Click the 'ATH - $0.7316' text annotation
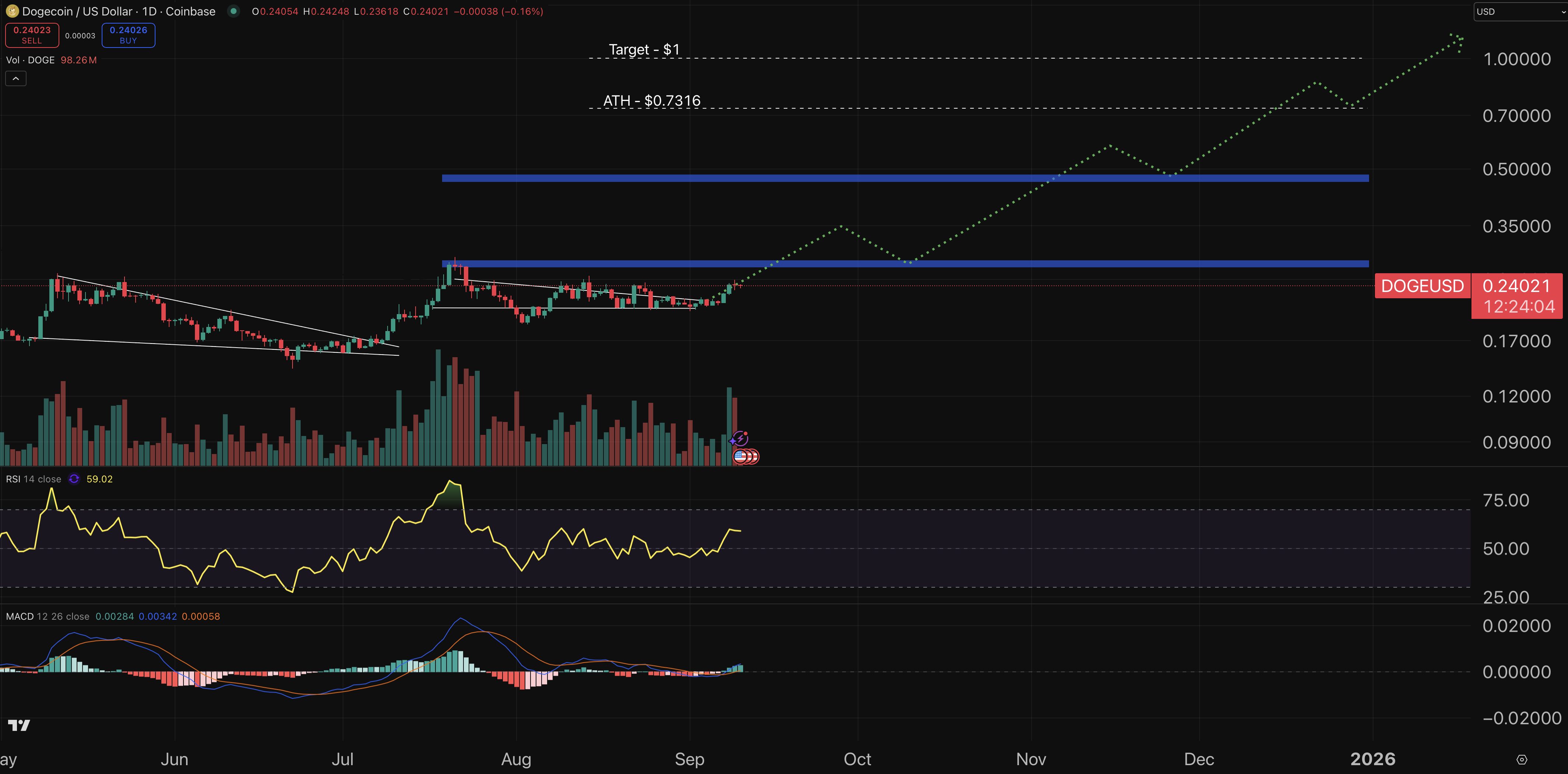 point(651,101)
